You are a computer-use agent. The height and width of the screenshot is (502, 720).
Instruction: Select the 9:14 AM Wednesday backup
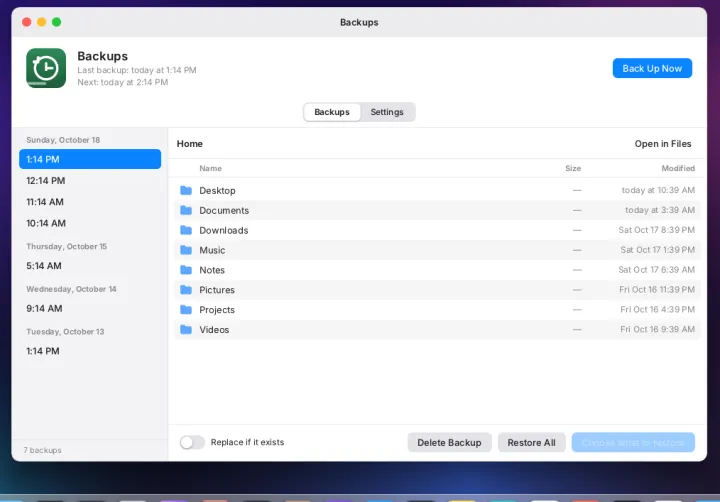point(90,309)
